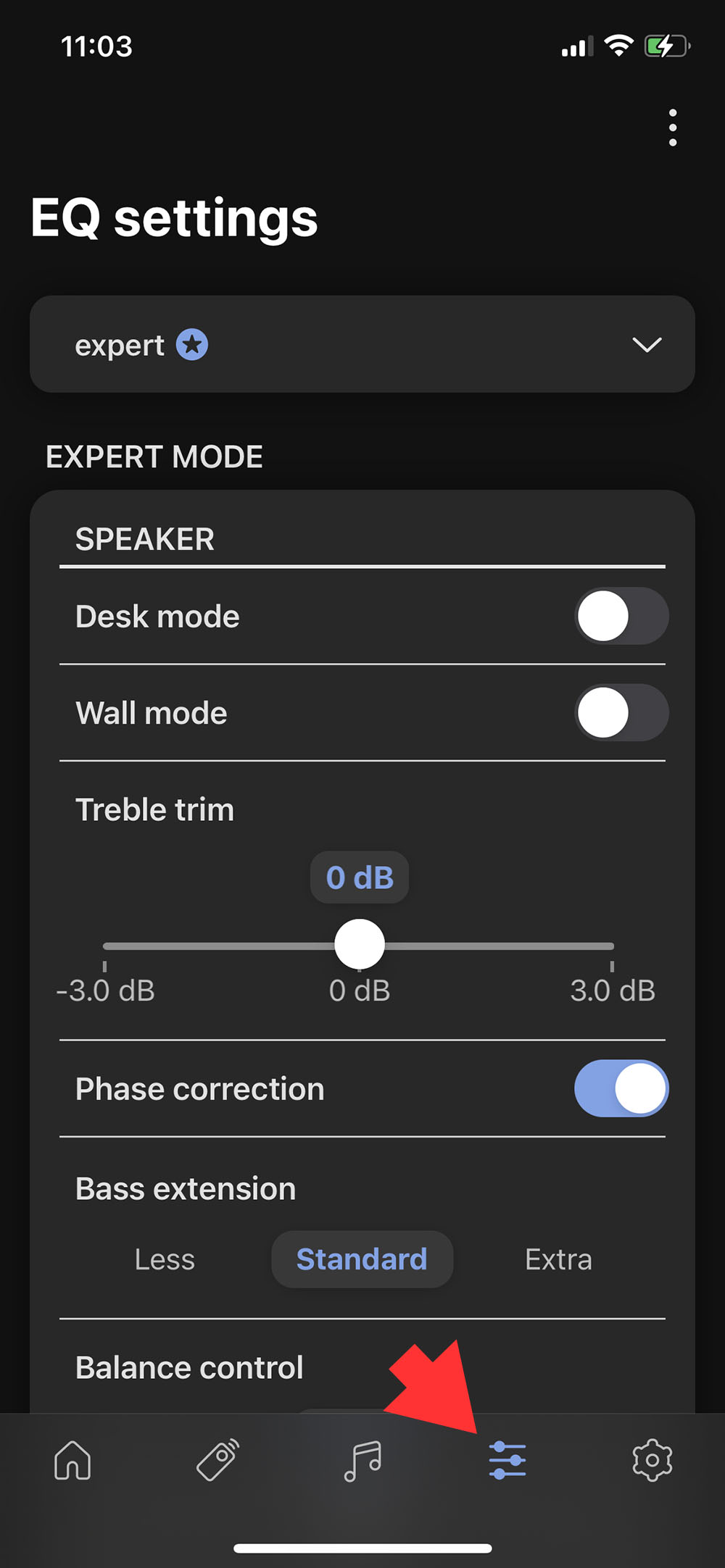Choose Standard bass extension
Image resolution: width=725 pixels, height=1568 pixels.
click(x=362, y=1259)
